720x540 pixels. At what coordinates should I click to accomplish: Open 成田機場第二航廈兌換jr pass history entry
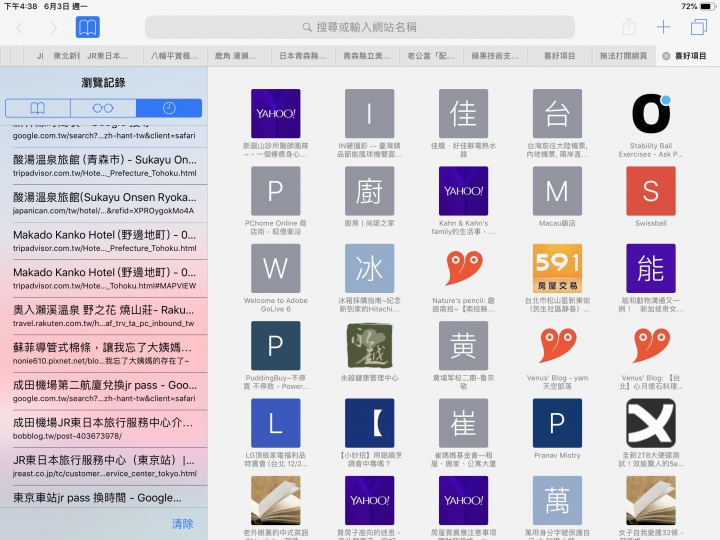(x=105, y=391)
